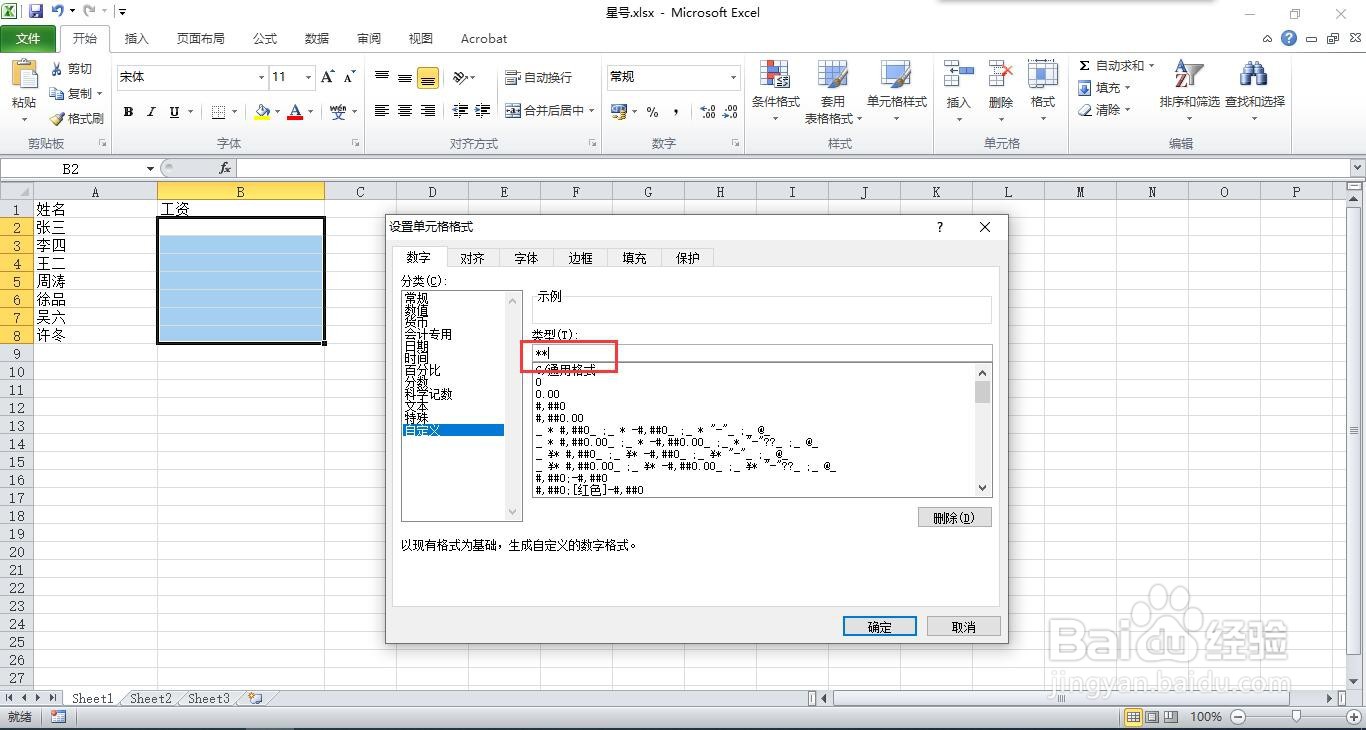Screen dimensions: 1366x730
Task: Click top align icon
Action: (x=382, y=77)
